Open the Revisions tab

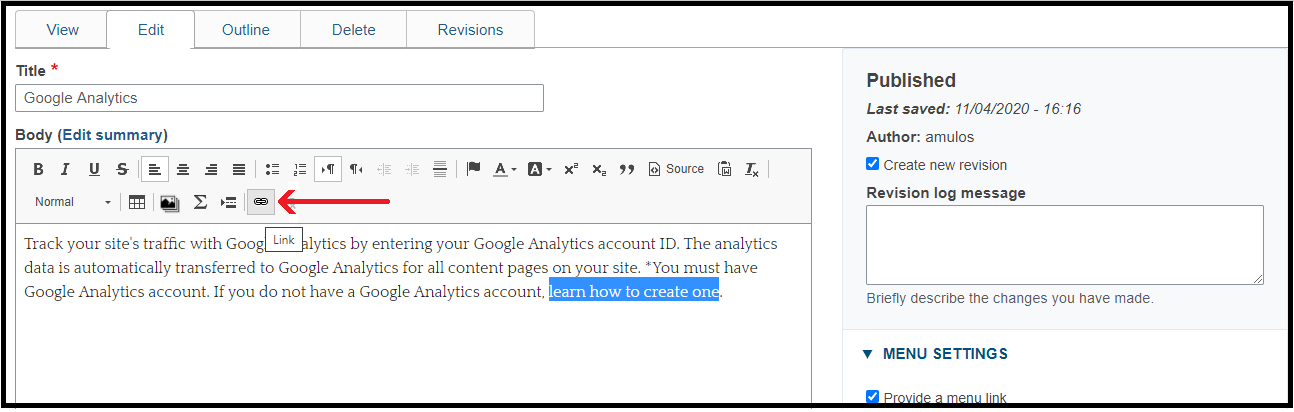tap(470, 30)
